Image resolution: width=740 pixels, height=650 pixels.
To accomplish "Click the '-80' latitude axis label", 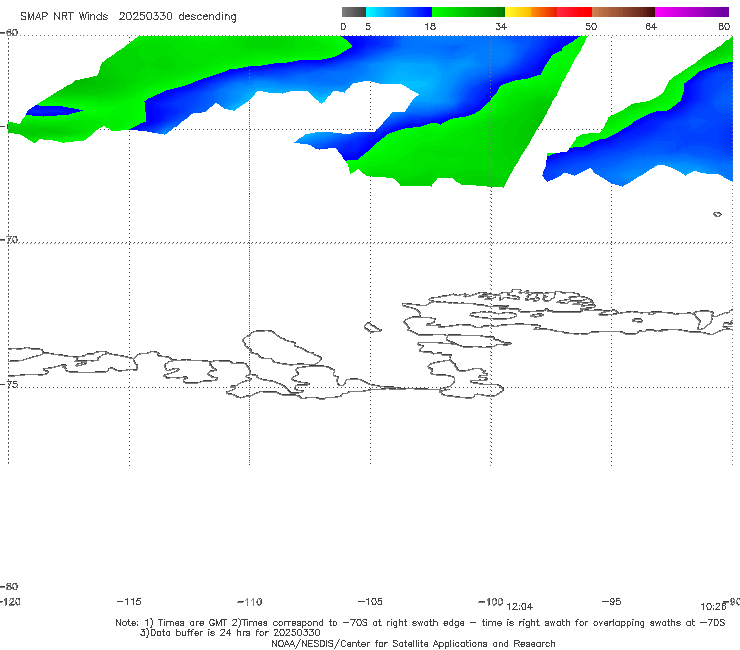I will [x=9, y=586].
